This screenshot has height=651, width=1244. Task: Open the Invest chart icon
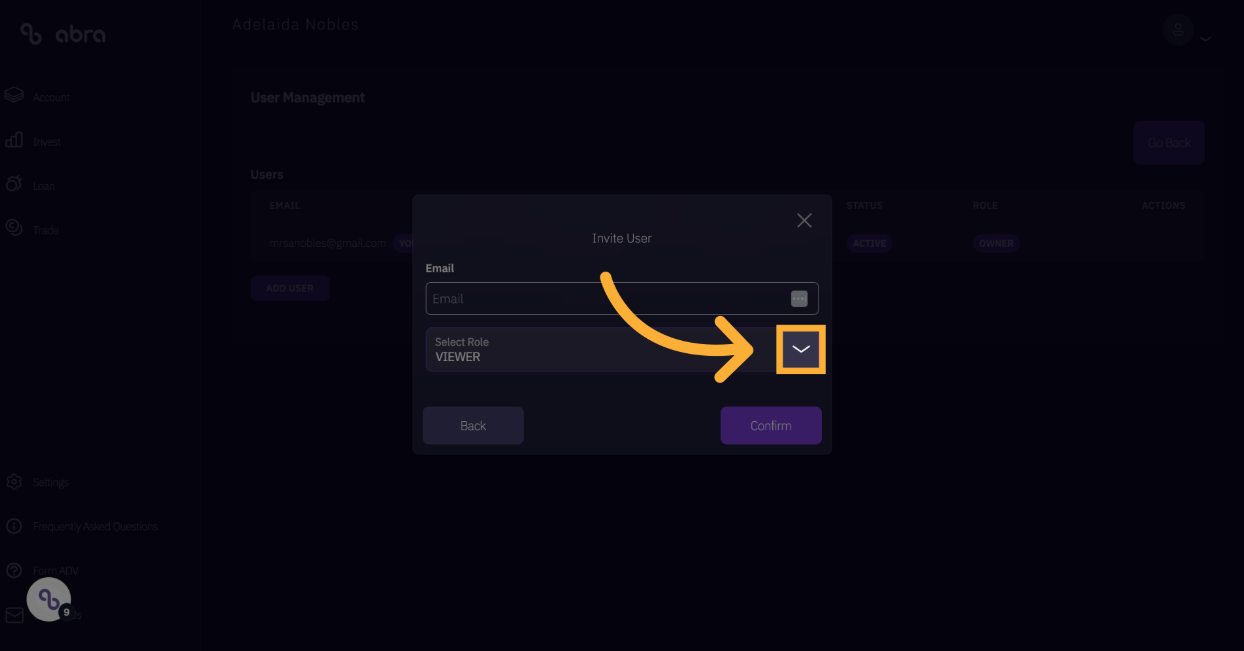point(14,141)
